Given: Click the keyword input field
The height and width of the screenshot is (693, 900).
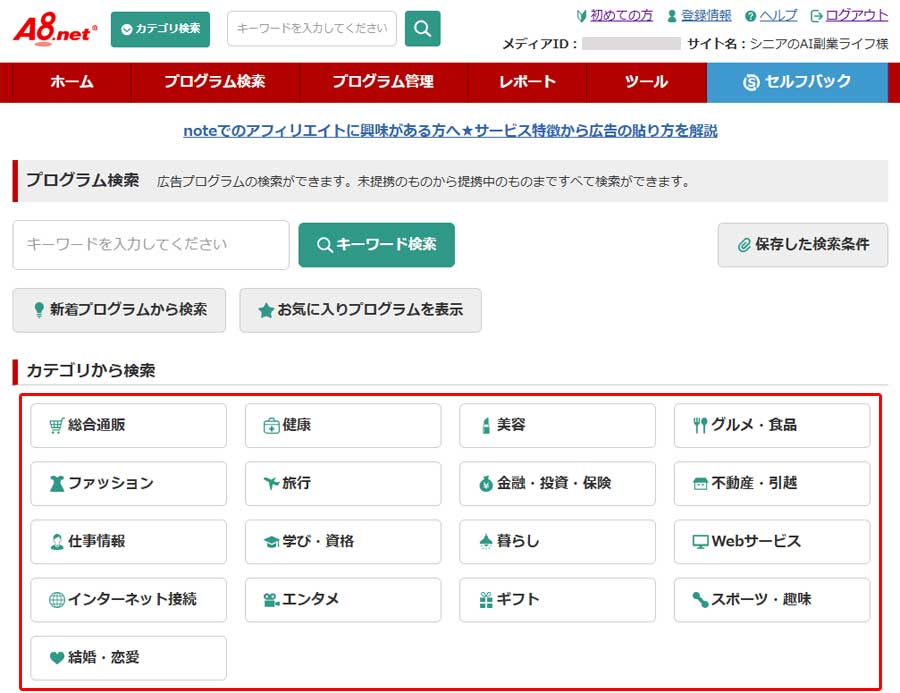Looking at the screenshot, I should [150, 244].
